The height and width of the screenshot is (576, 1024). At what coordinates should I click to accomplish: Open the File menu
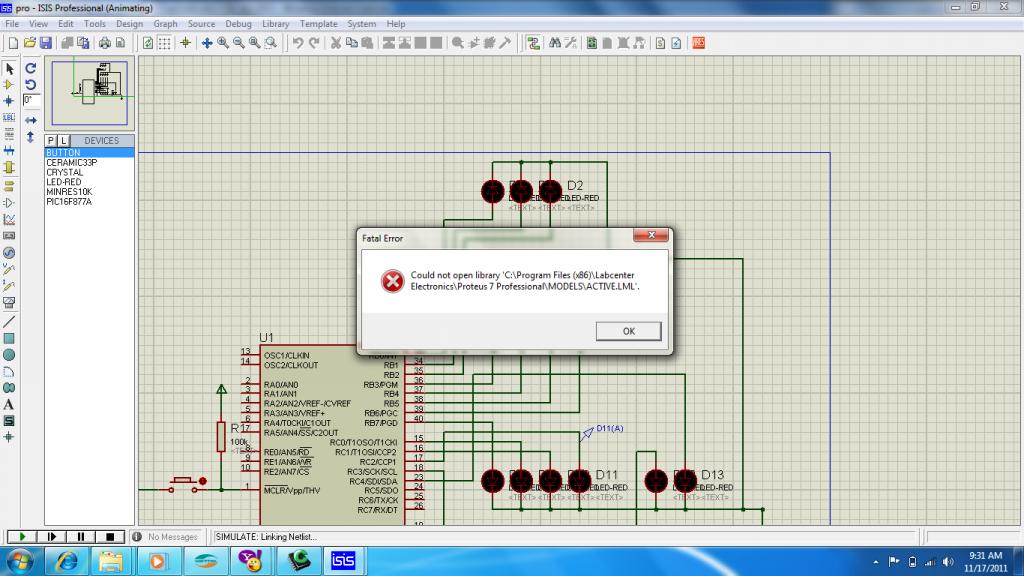(x=12, y=24)
